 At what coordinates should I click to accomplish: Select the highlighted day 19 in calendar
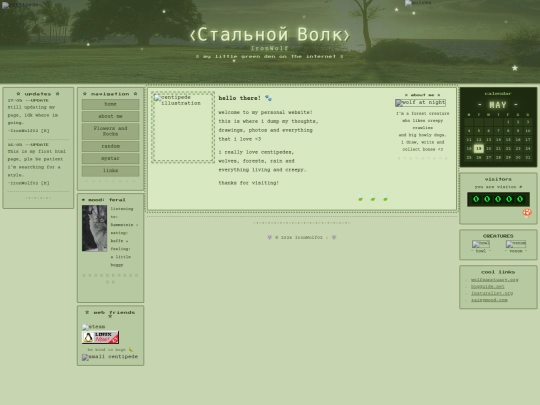478,148
